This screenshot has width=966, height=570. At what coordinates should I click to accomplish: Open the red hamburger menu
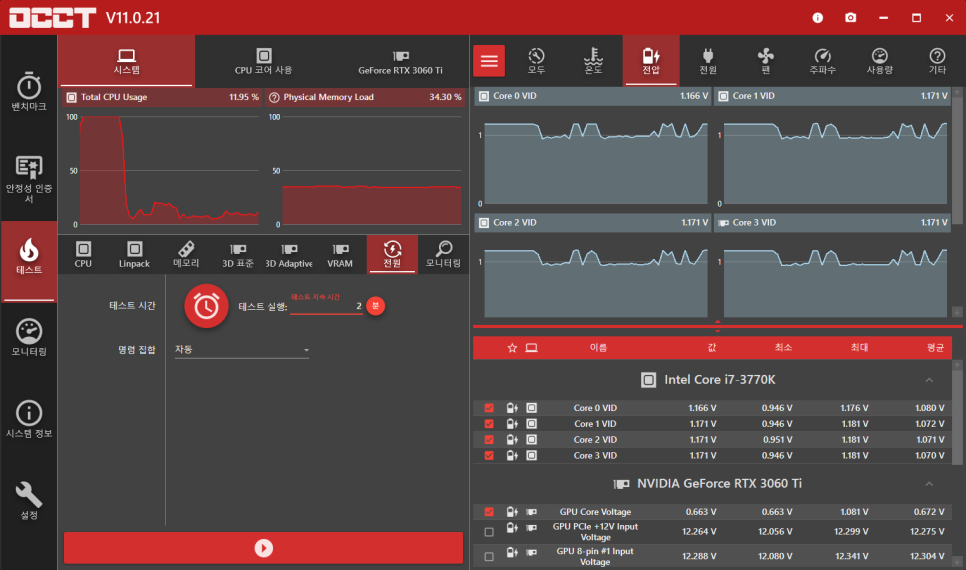tap(489, 60)
